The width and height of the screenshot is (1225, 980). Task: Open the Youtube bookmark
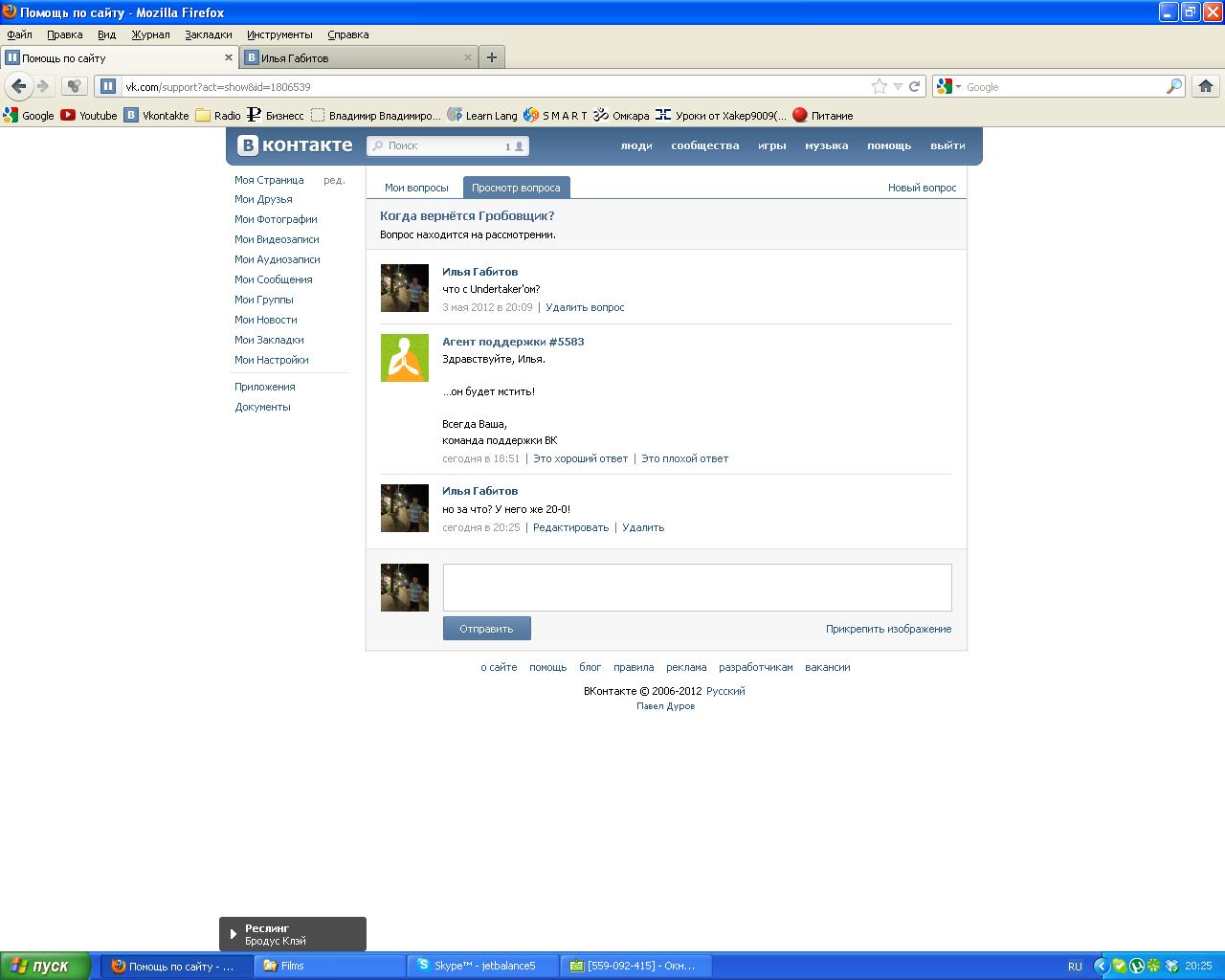pos(88,115)
